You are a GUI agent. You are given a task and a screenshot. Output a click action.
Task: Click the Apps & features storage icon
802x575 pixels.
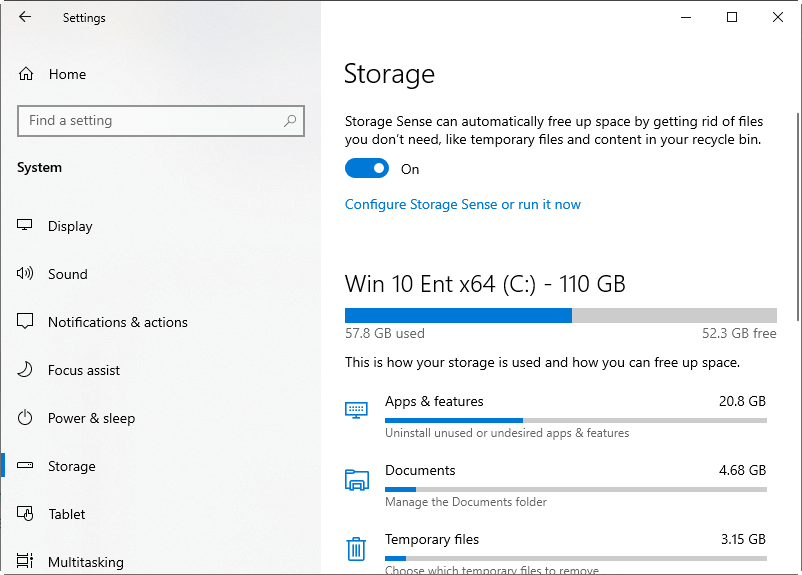(356, 410)
